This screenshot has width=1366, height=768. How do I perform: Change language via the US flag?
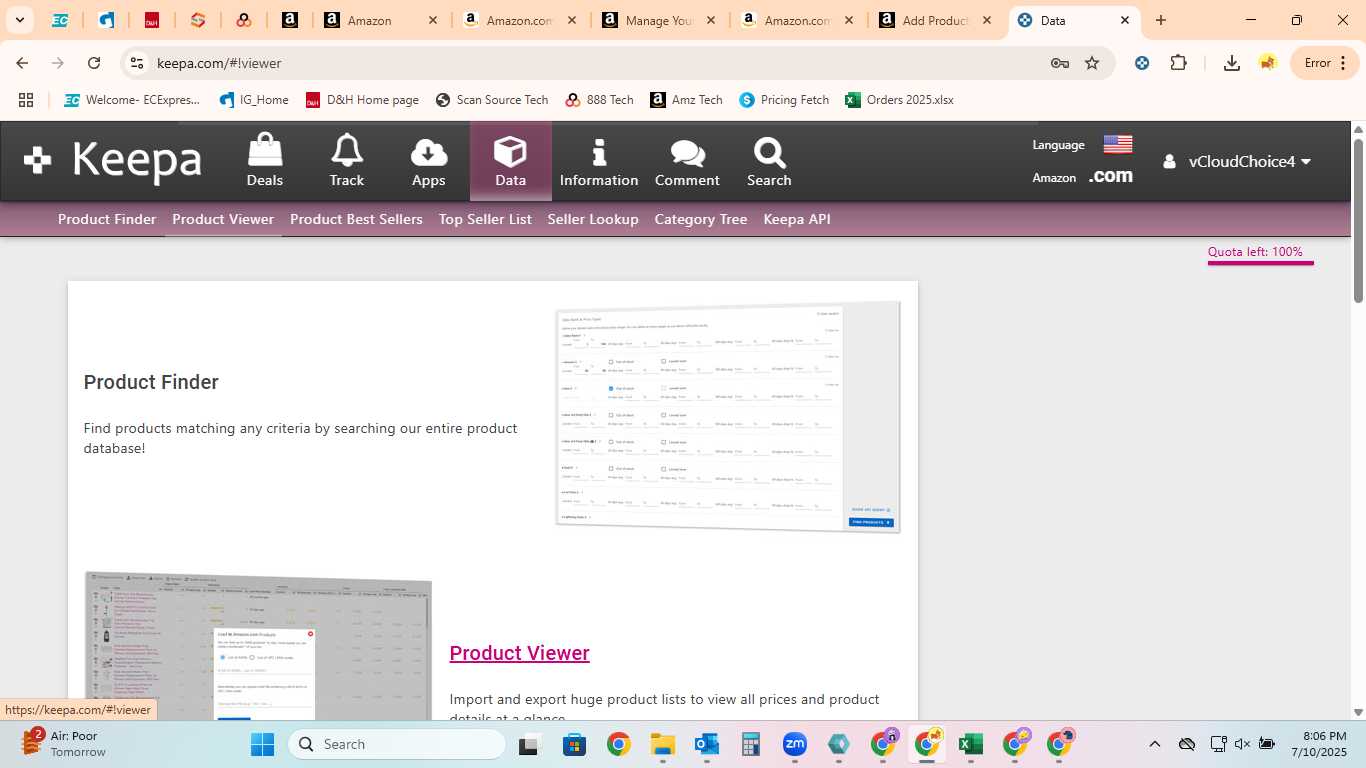[x=1118, y=145]
